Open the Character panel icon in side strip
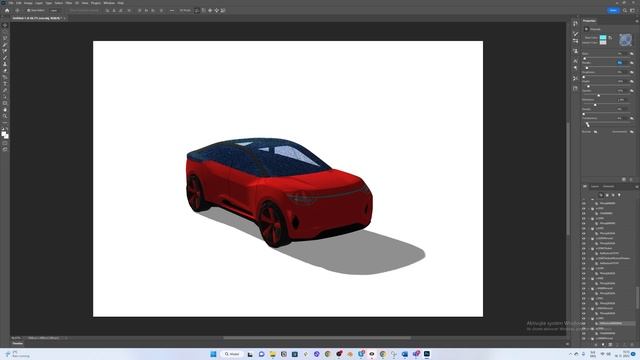Screen dimensions: 640x360 coord(576,61)
